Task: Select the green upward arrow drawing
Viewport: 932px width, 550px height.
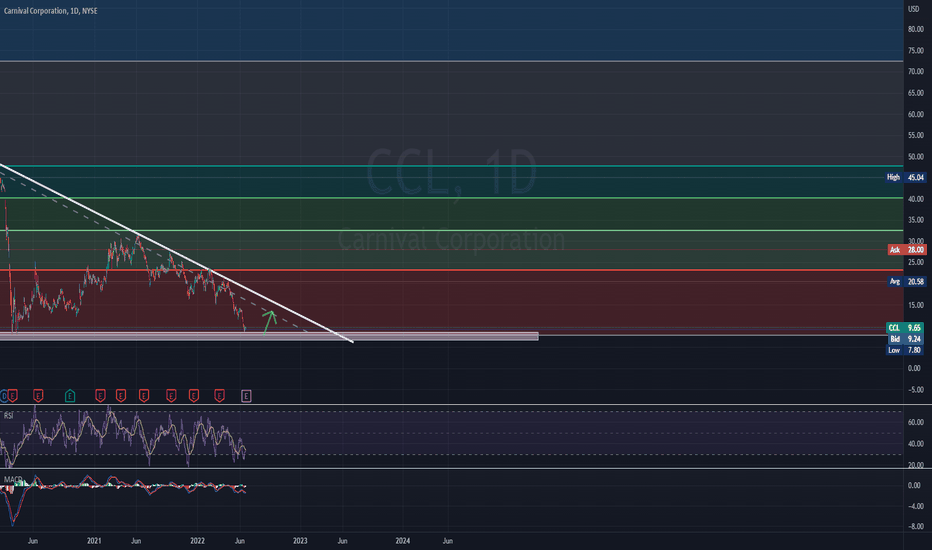Action: pyautogui.click(x=270, y=321)
